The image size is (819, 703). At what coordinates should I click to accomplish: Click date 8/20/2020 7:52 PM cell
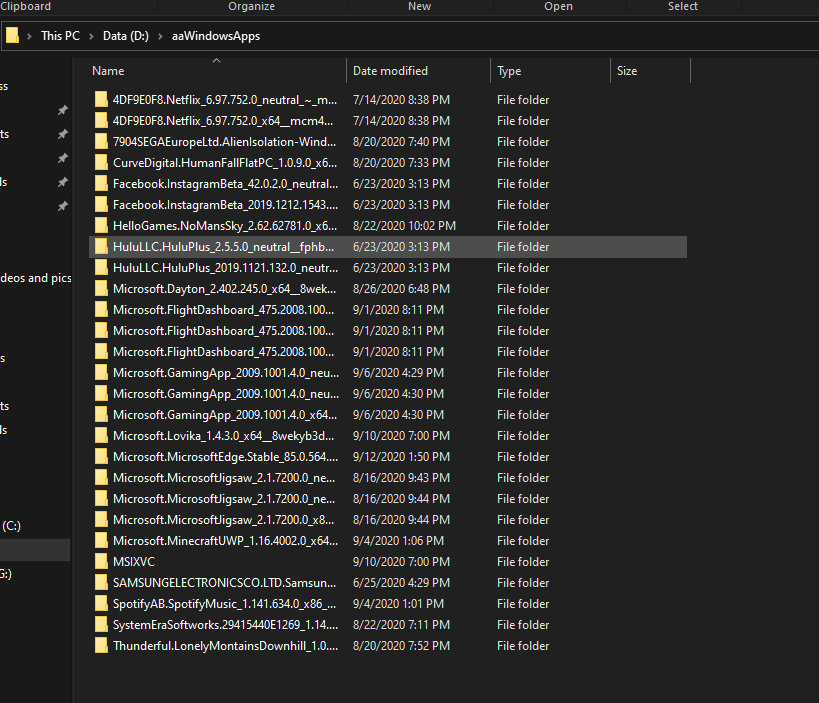click(401, 646)
